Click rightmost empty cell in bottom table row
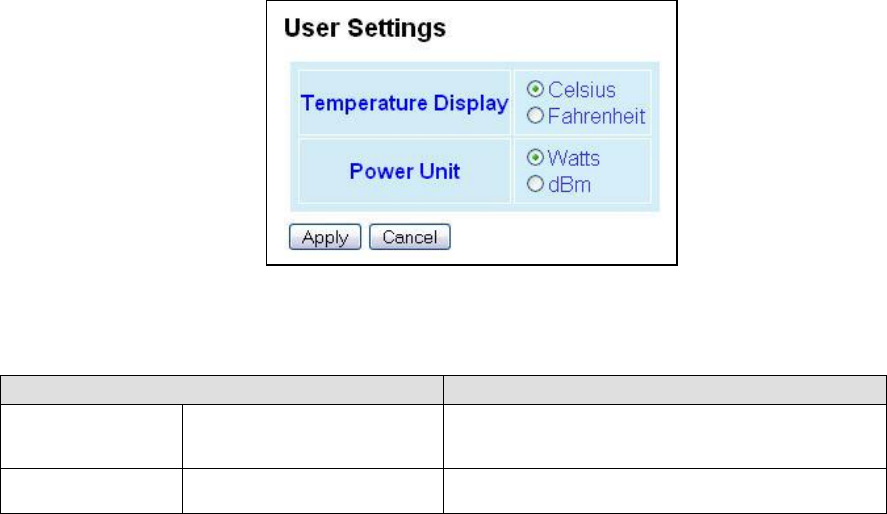The image size is (887, 514). [x=665, y=491]
